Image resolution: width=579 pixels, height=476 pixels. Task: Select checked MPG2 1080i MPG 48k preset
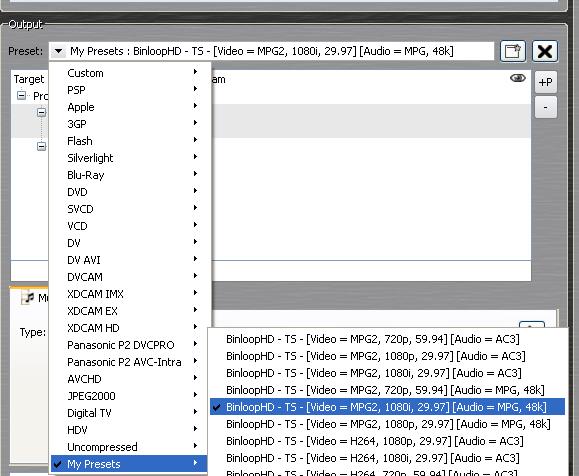[x=387, y=407]
